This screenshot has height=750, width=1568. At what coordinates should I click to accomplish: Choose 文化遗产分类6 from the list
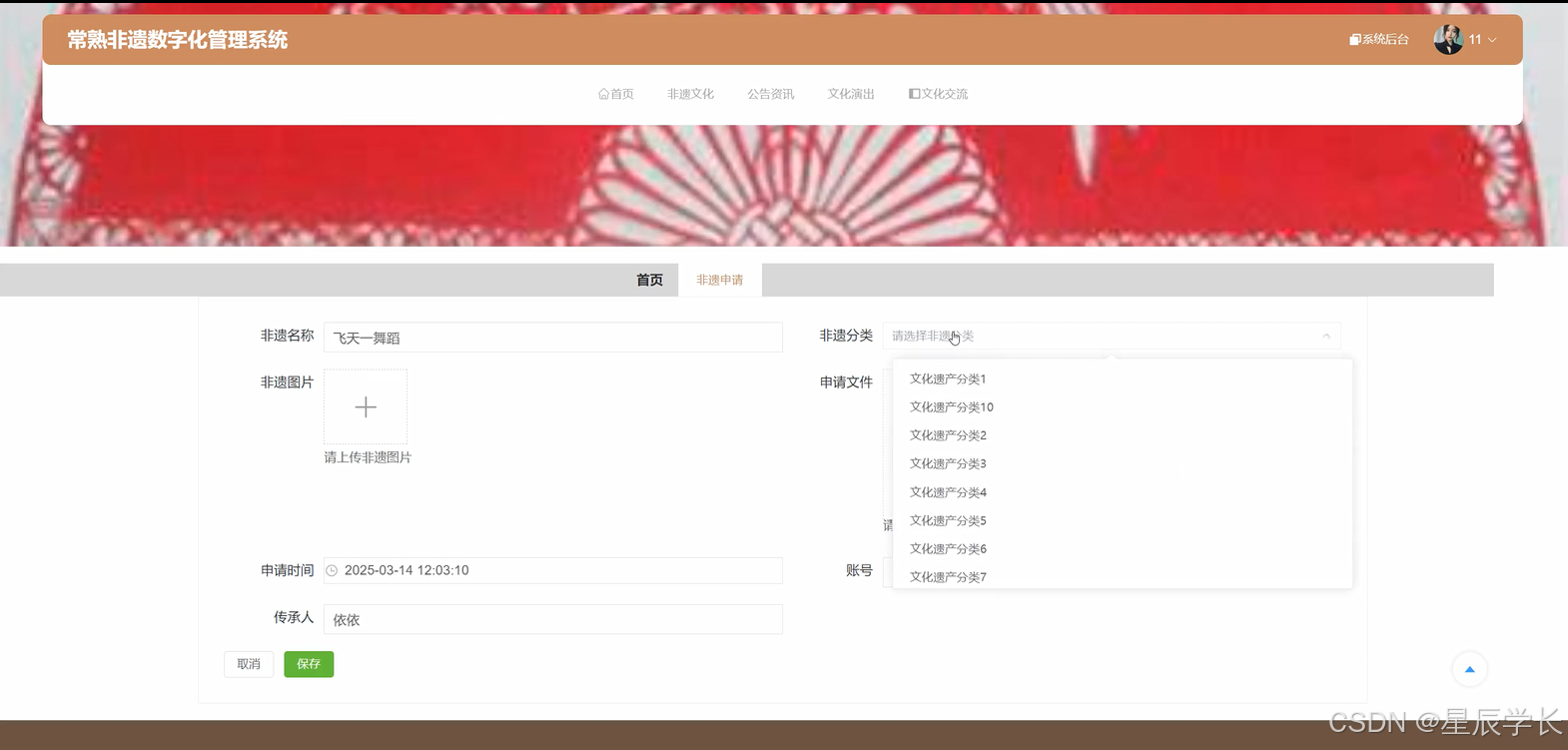pyautogui.click(x=1123, y=548)
